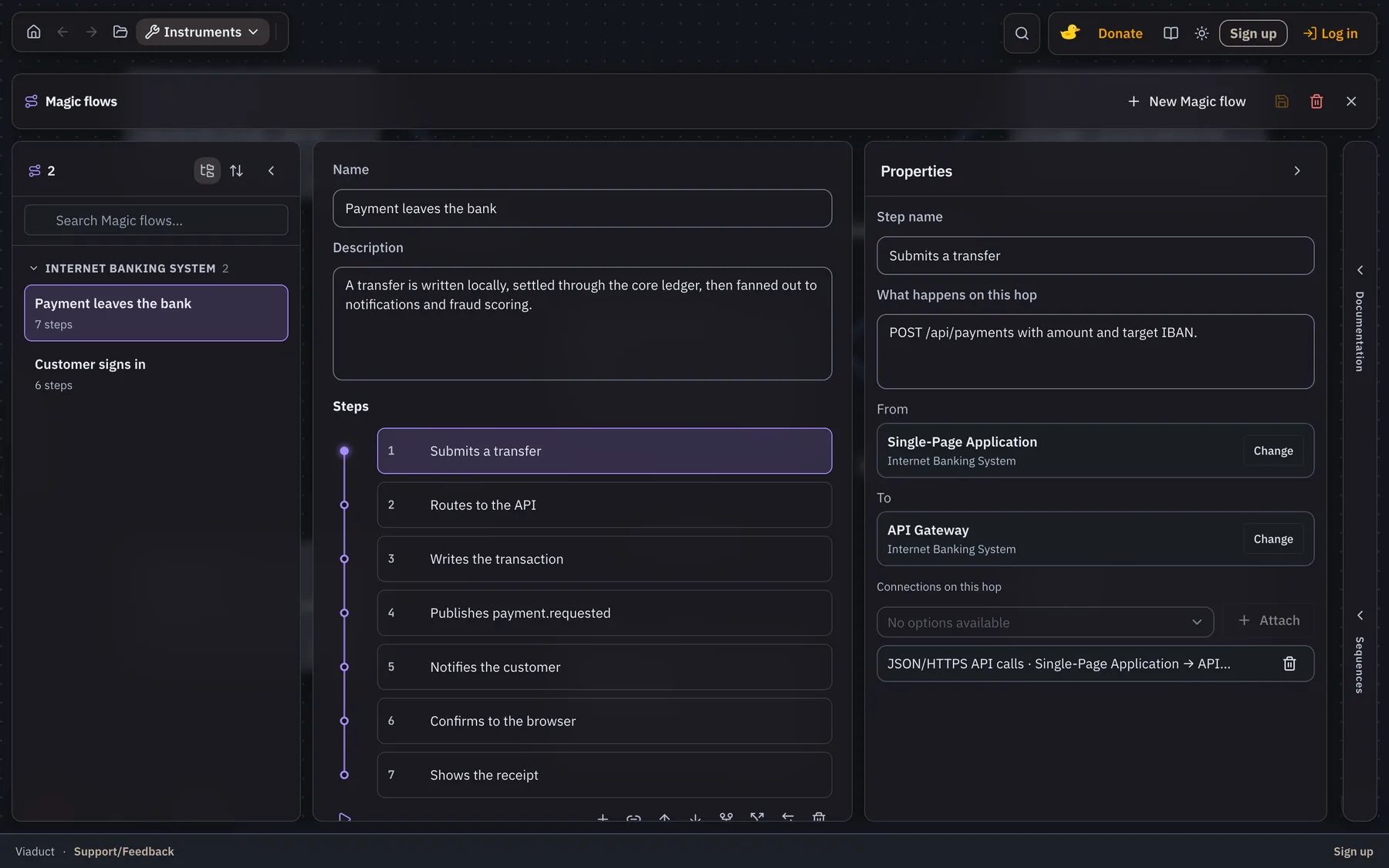1389x868 pixels.
Task: Select step 4 Publishes payment.requested
Action: (604, 613)
